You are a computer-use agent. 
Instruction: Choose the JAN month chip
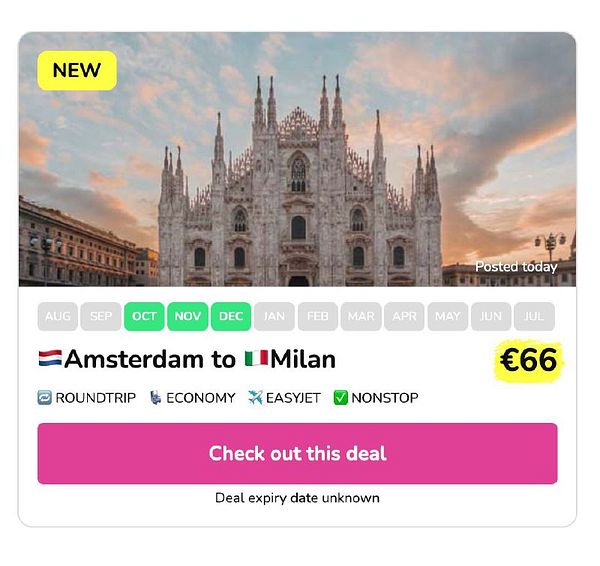[274, 316]
